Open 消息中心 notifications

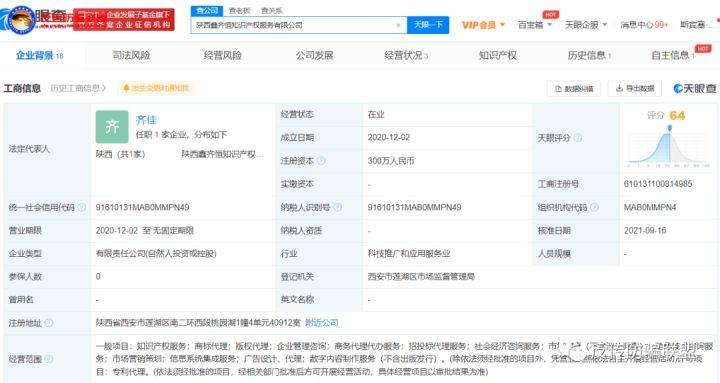point(644,25)
